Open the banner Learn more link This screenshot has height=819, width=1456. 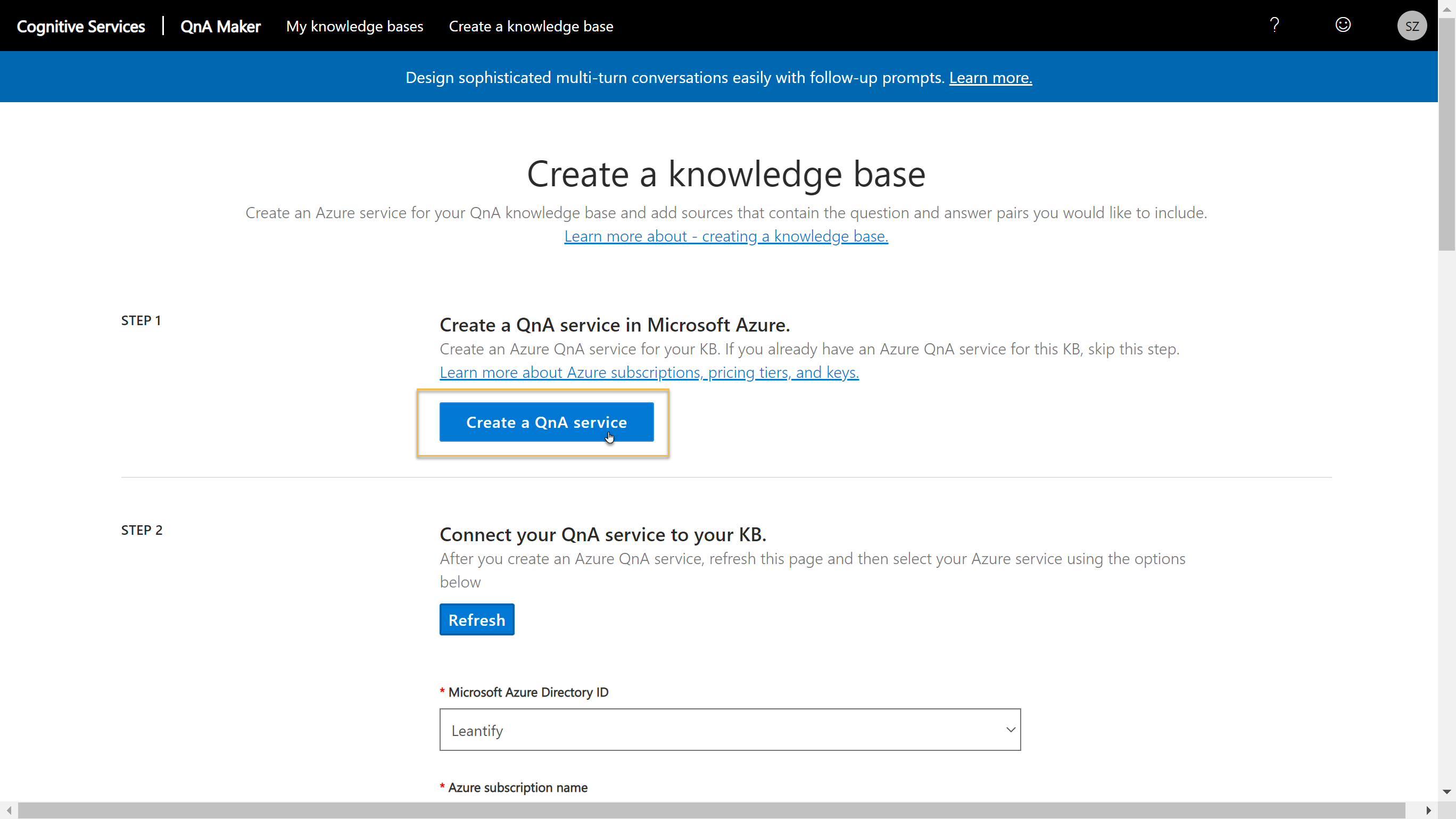tap(990, 78)
